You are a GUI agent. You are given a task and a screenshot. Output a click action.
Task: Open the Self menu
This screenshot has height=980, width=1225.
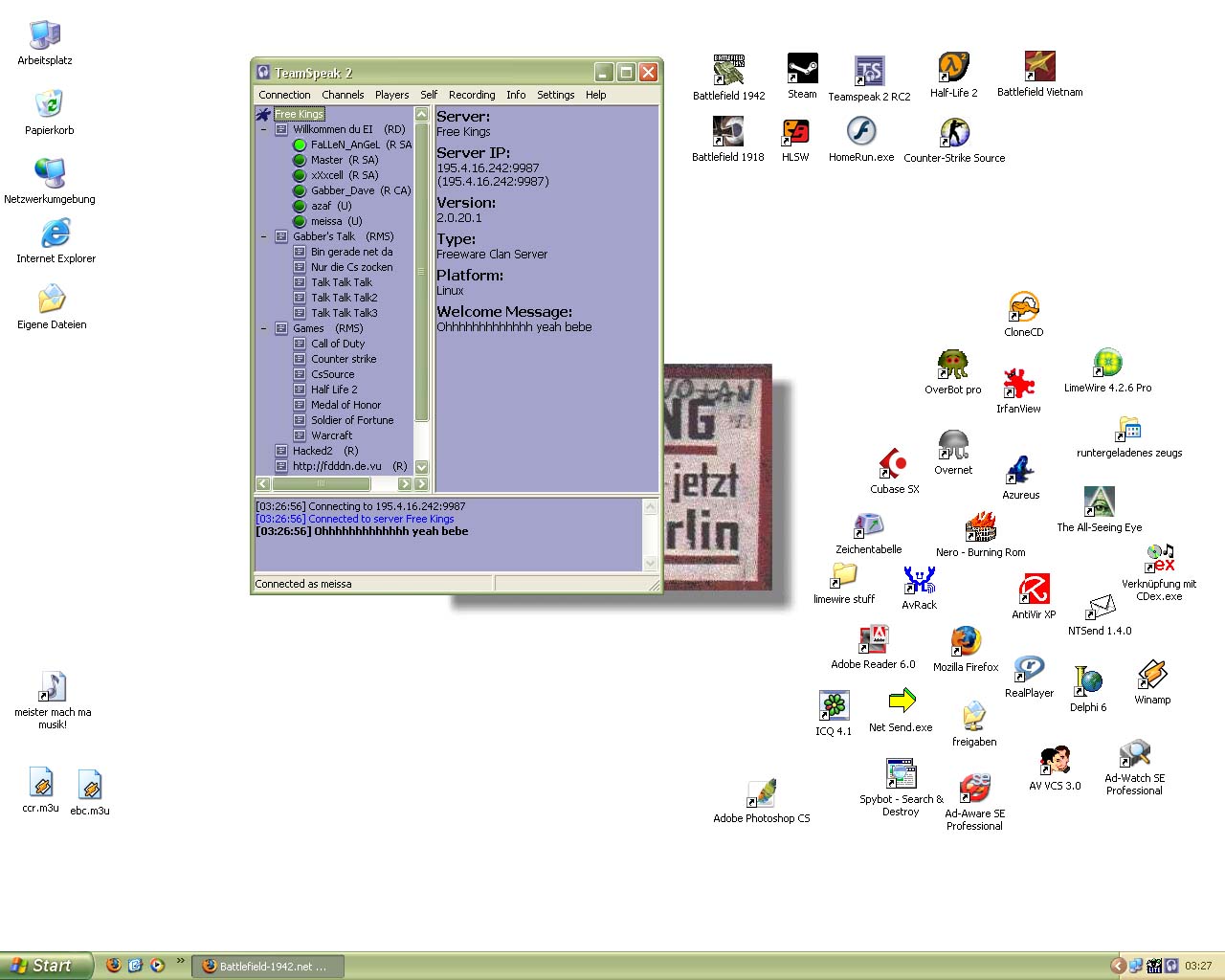(x=429, y=95)
